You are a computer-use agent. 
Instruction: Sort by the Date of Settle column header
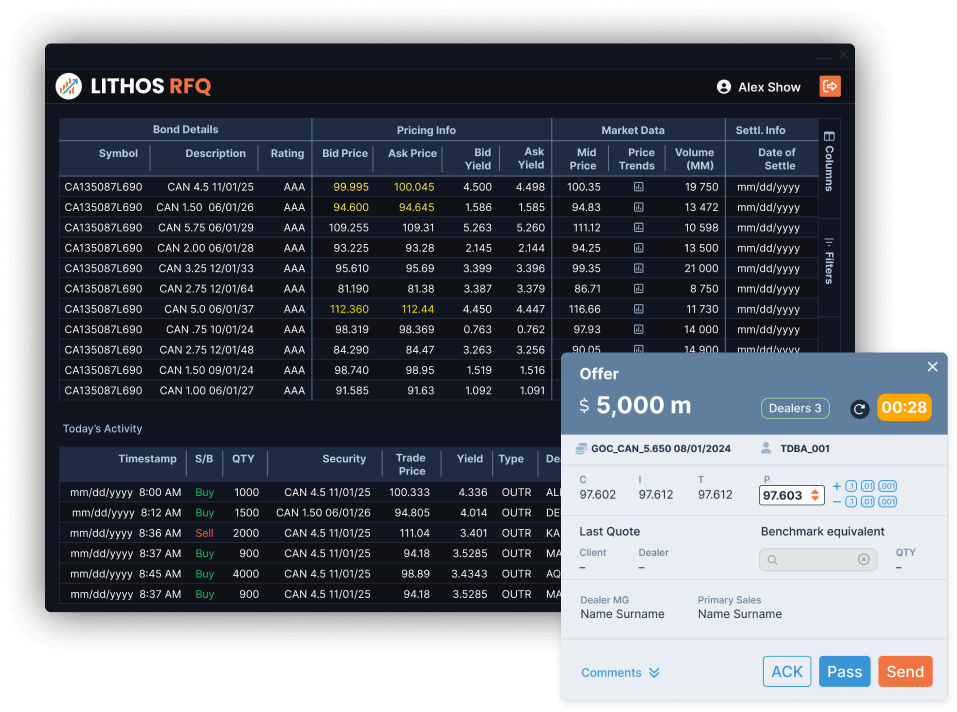[777, 159]
